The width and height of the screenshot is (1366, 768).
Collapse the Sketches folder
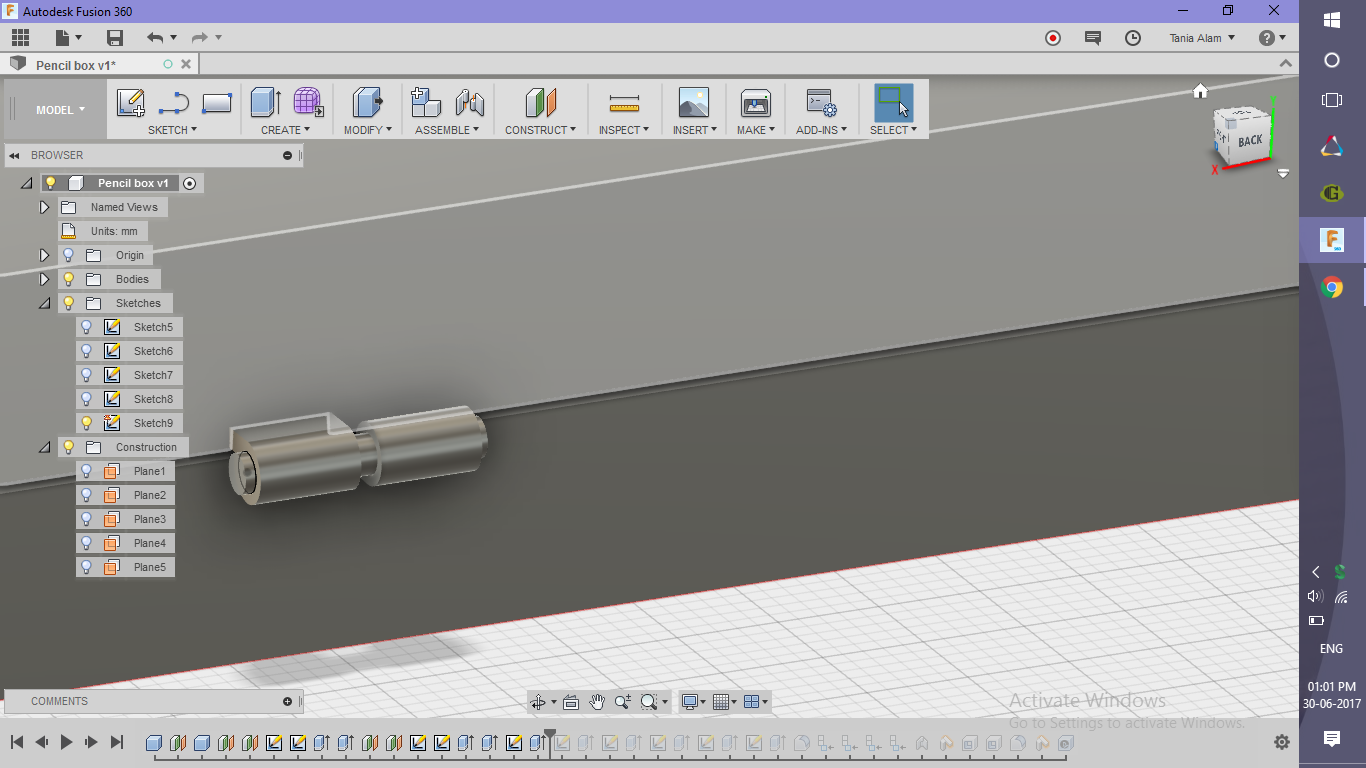pyautogui.click(x=44, y=303)
